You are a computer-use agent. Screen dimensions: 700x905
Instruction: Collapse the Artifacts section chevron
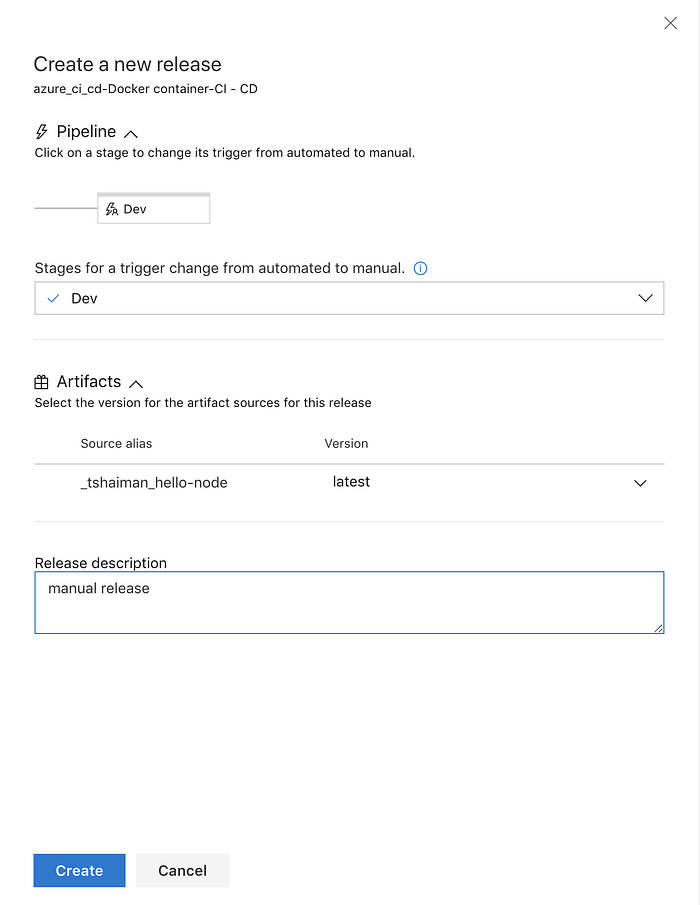[136, 383]
